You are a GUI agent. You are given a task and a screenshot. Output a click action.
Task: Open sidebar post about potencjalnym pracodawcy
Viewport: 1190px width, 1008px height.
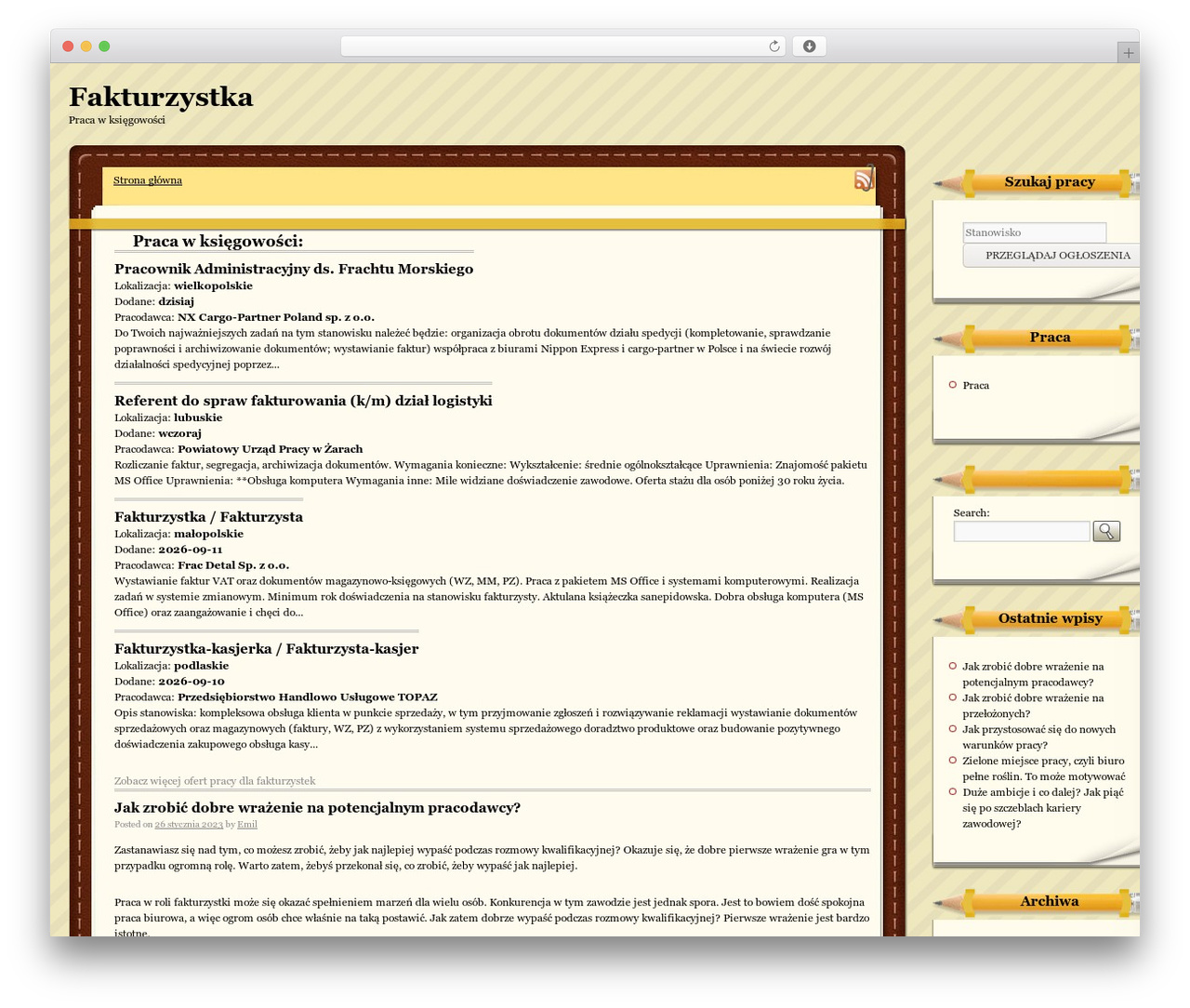1033,674
